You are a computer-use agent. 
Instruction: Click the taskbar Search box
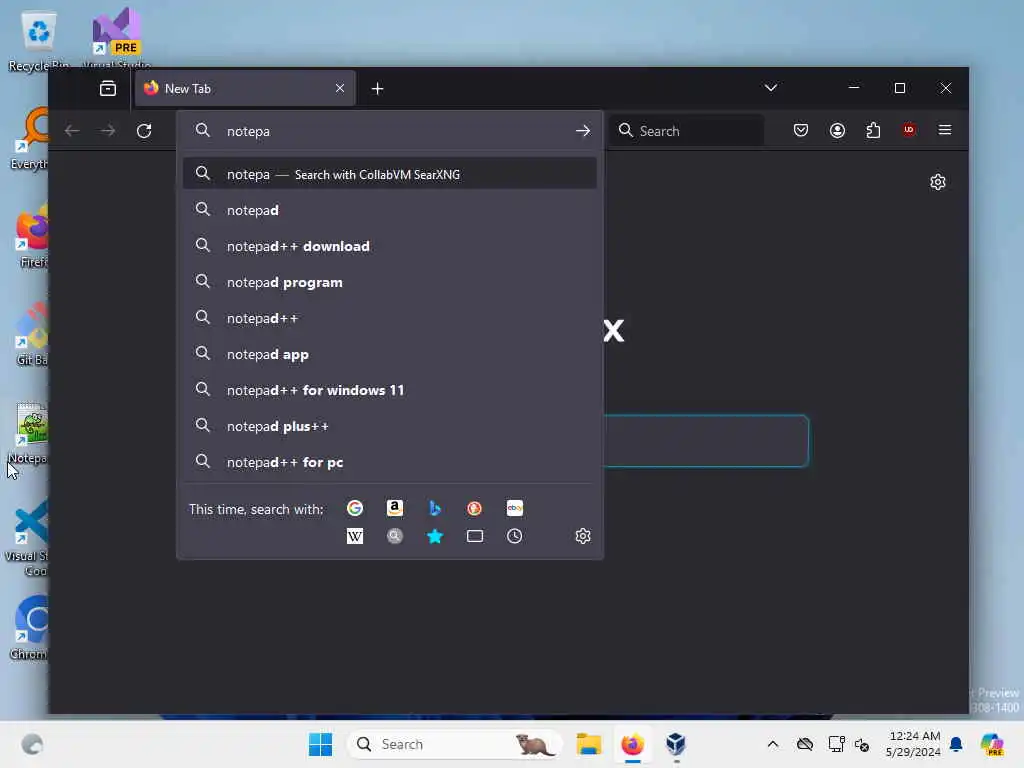[455, 744]
